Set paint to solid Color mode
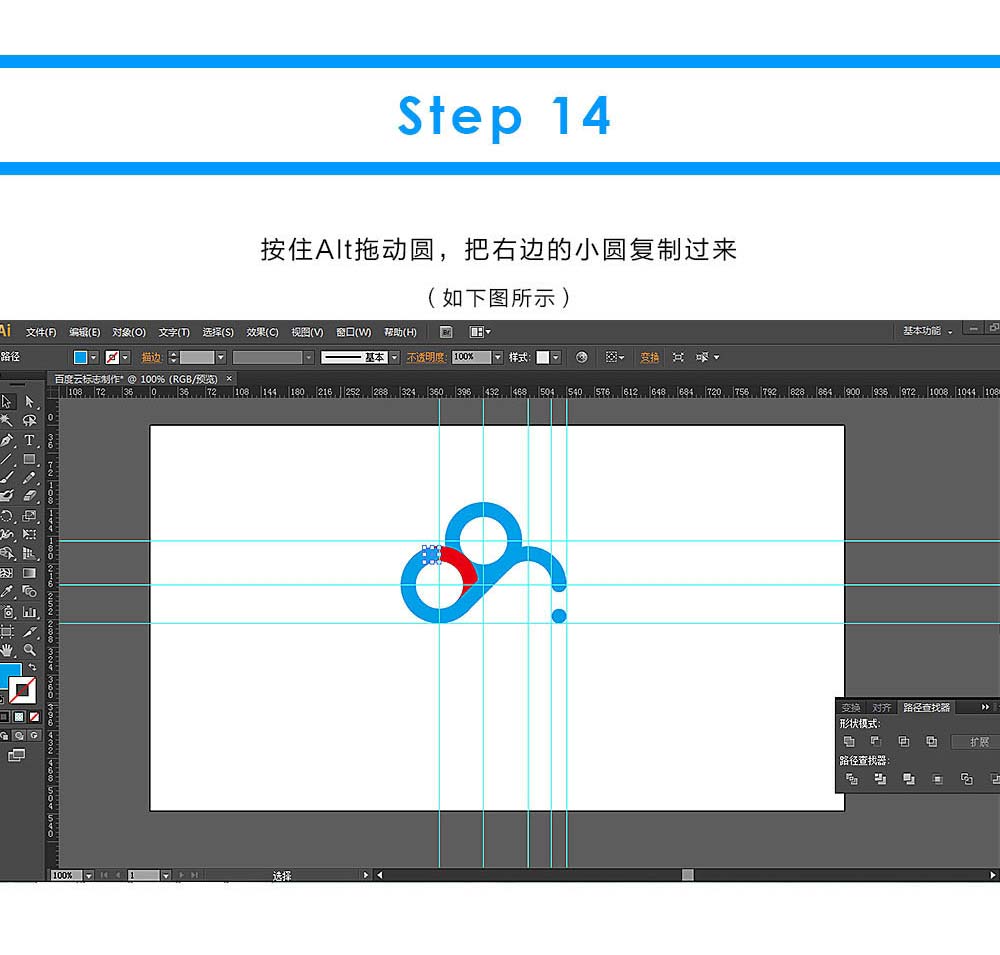1000x955 pixels. pyautogui.click(x=4, y=717)
